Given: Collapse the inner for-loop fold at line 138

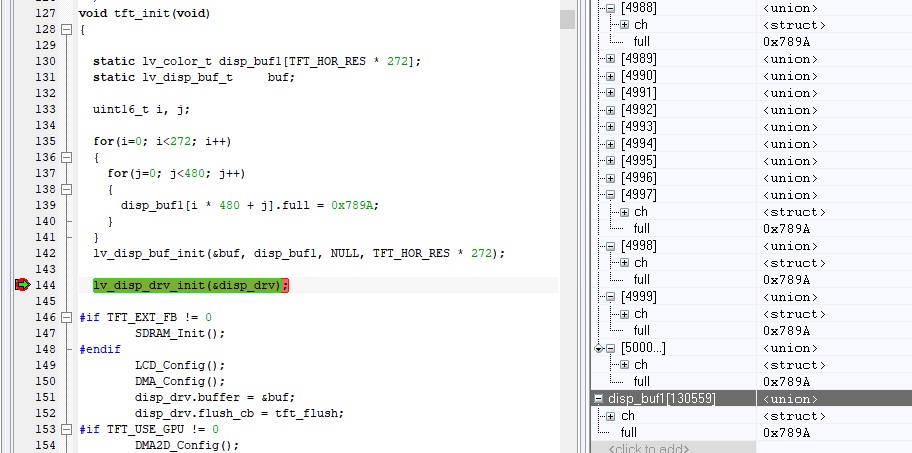Looking at the screenshot, I should click(66, 189).
